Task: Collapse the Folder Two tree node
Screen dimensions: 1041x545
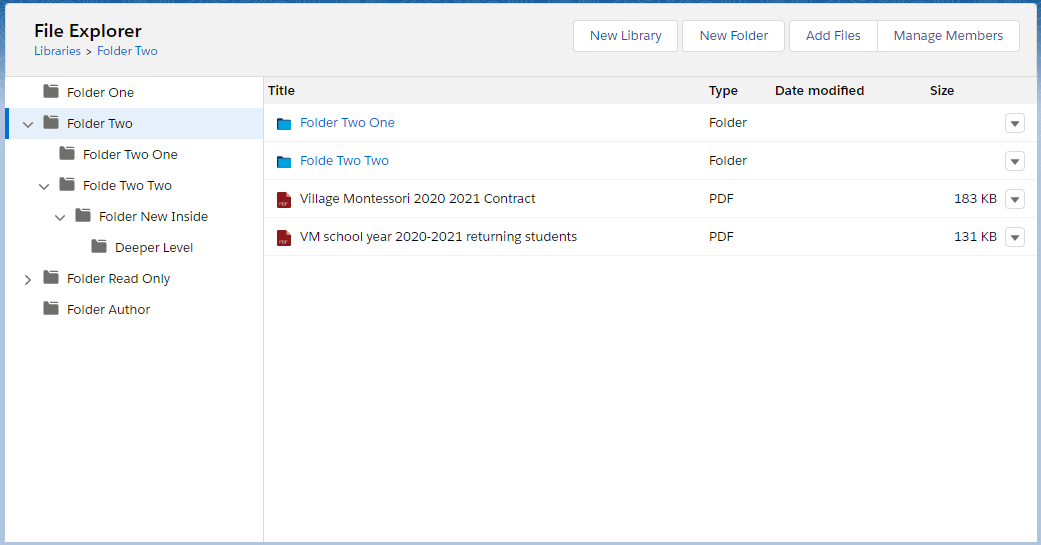Action: pyautogui.click(x=28, y=124)
